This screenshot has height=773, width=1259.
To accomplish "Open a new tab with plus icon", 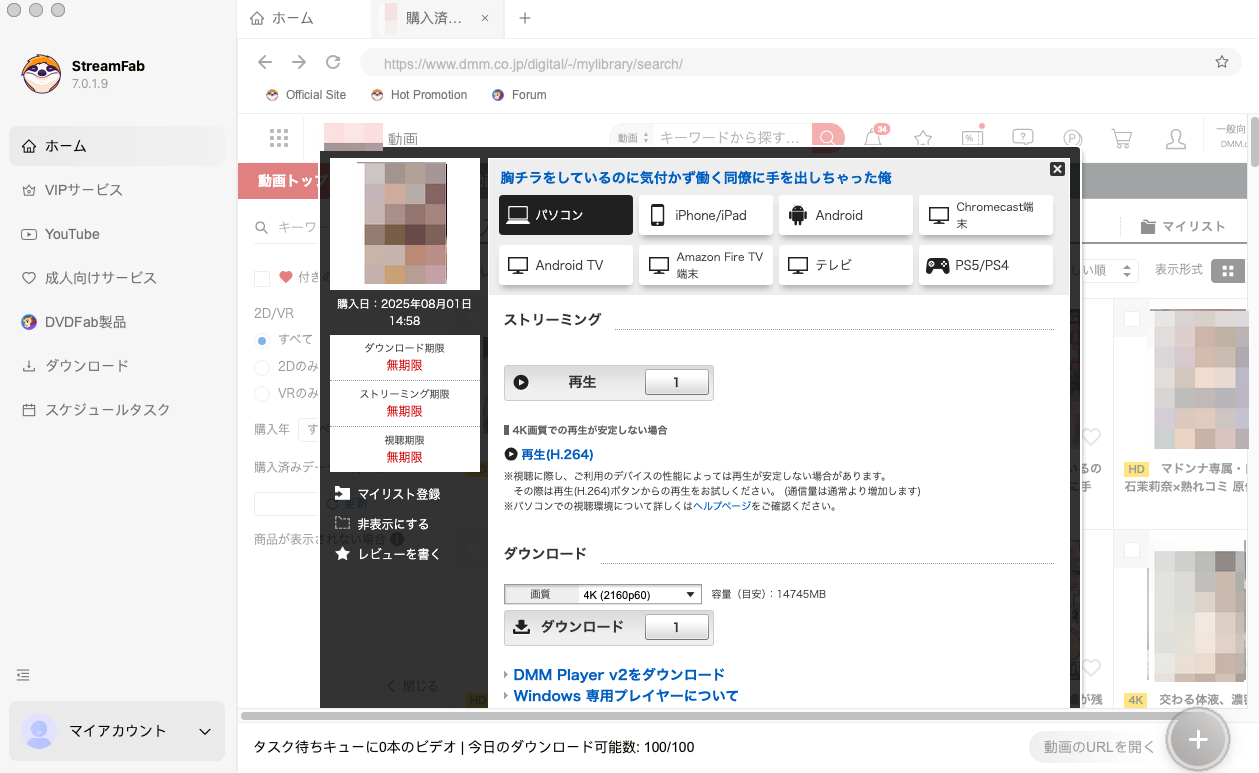I will [x=525, y=18].
